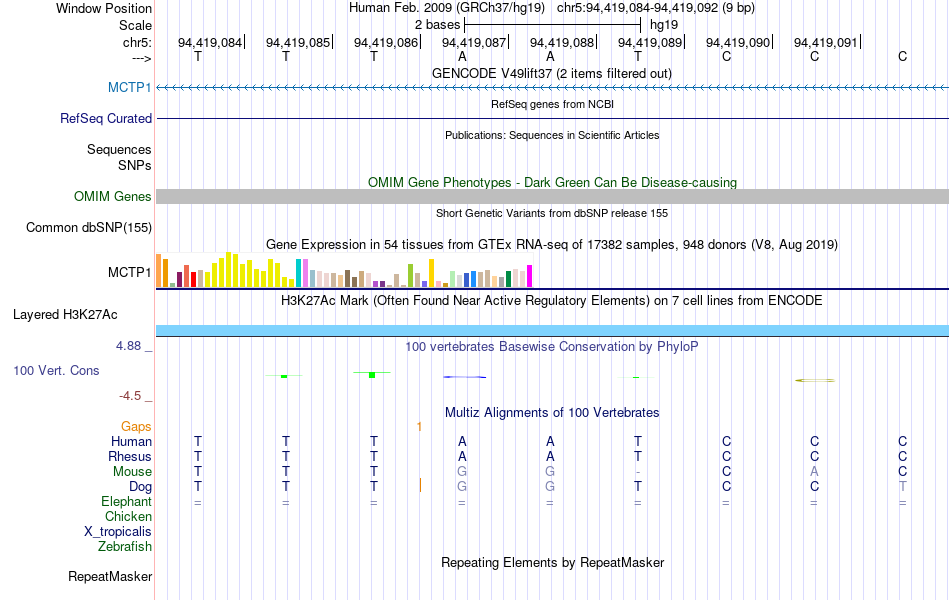
Task: Open the RepeatMasker track label
Action: [110, 576]
